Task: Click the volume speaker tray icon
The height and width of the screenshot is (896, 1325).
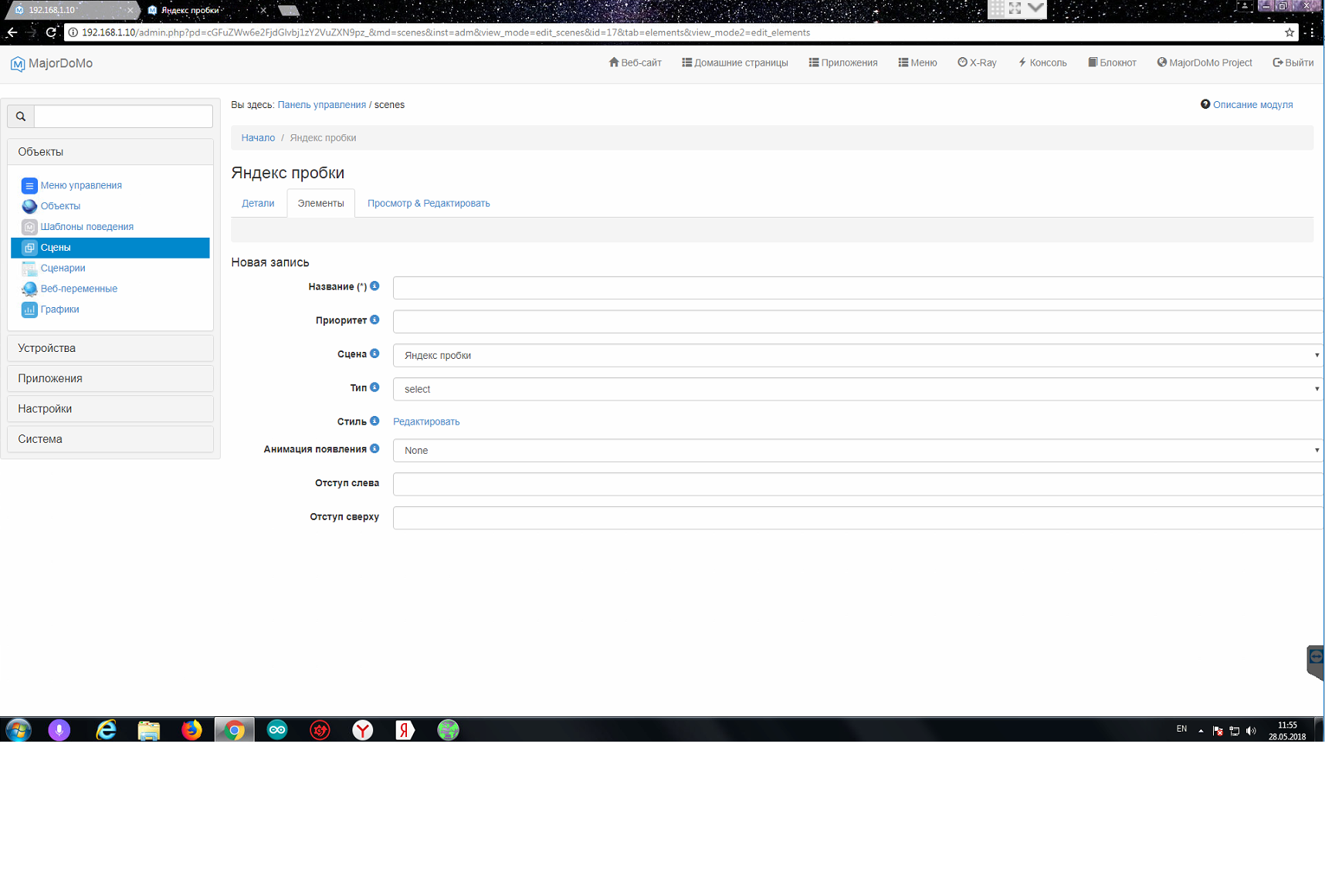Action: pos(1251,731)
